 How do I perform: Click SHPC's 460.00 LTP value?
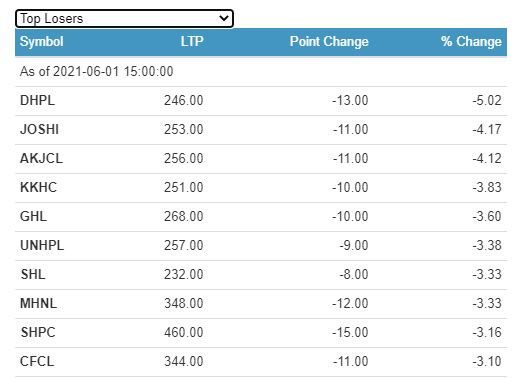(x=184, y=332)
